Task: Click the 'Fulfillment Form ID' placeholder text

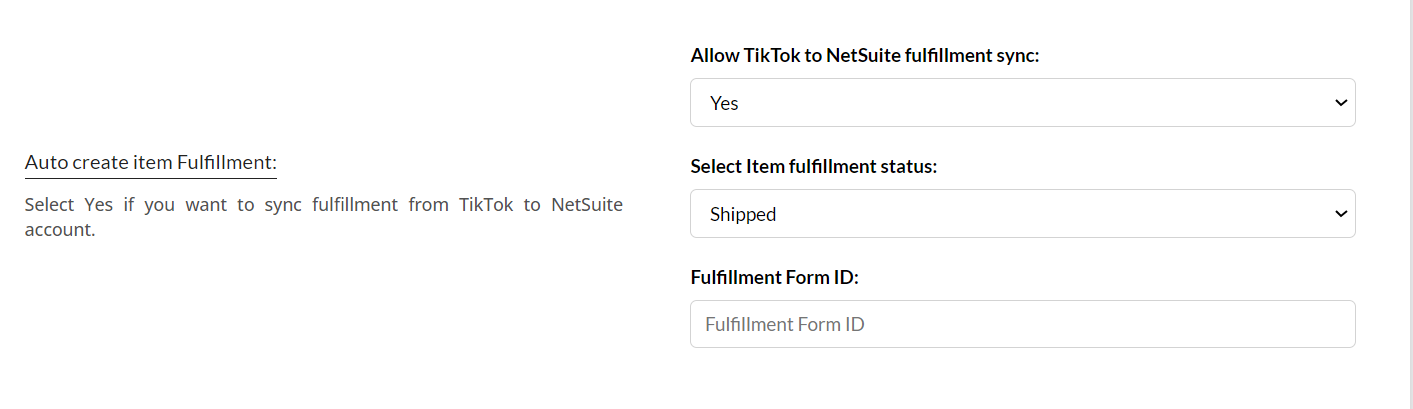Action: [785, 325]
